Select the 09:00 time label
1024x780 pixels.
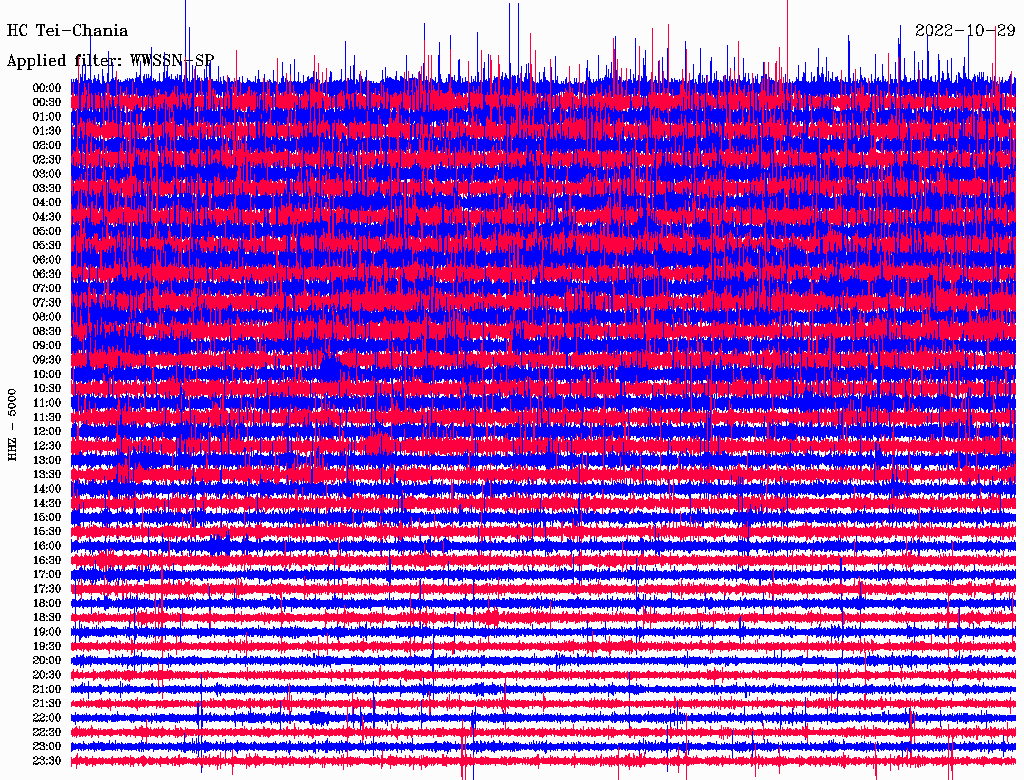tap(47, 346)
